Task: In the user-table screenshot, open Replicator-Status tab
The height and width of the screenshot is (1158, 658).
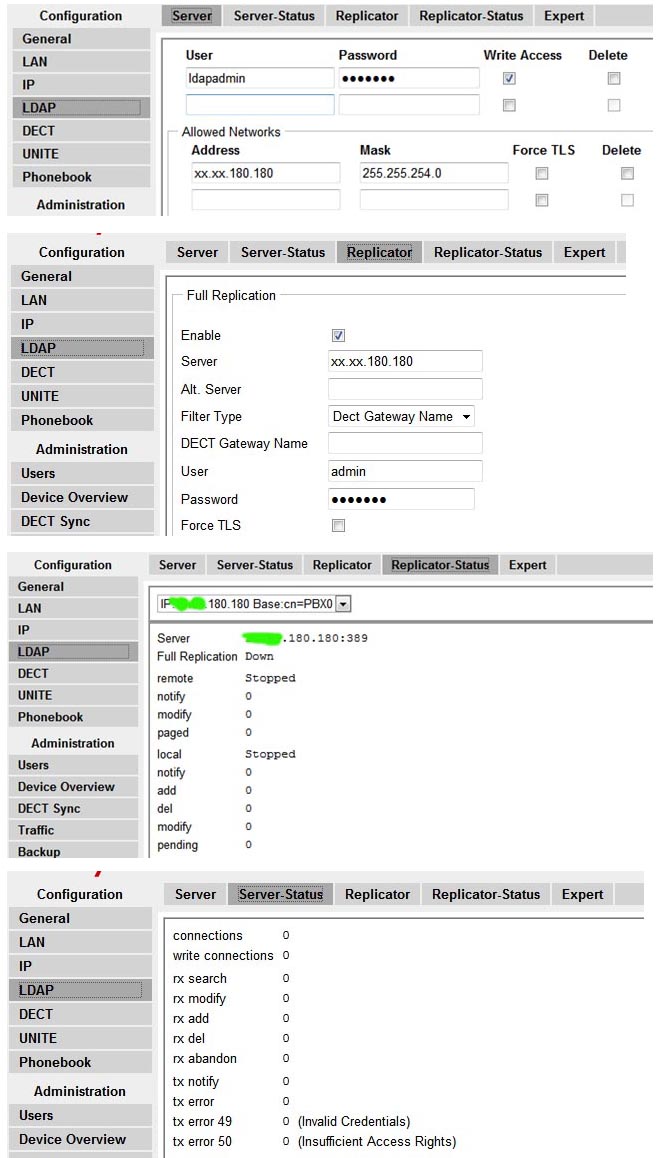Action: point(471,16)
